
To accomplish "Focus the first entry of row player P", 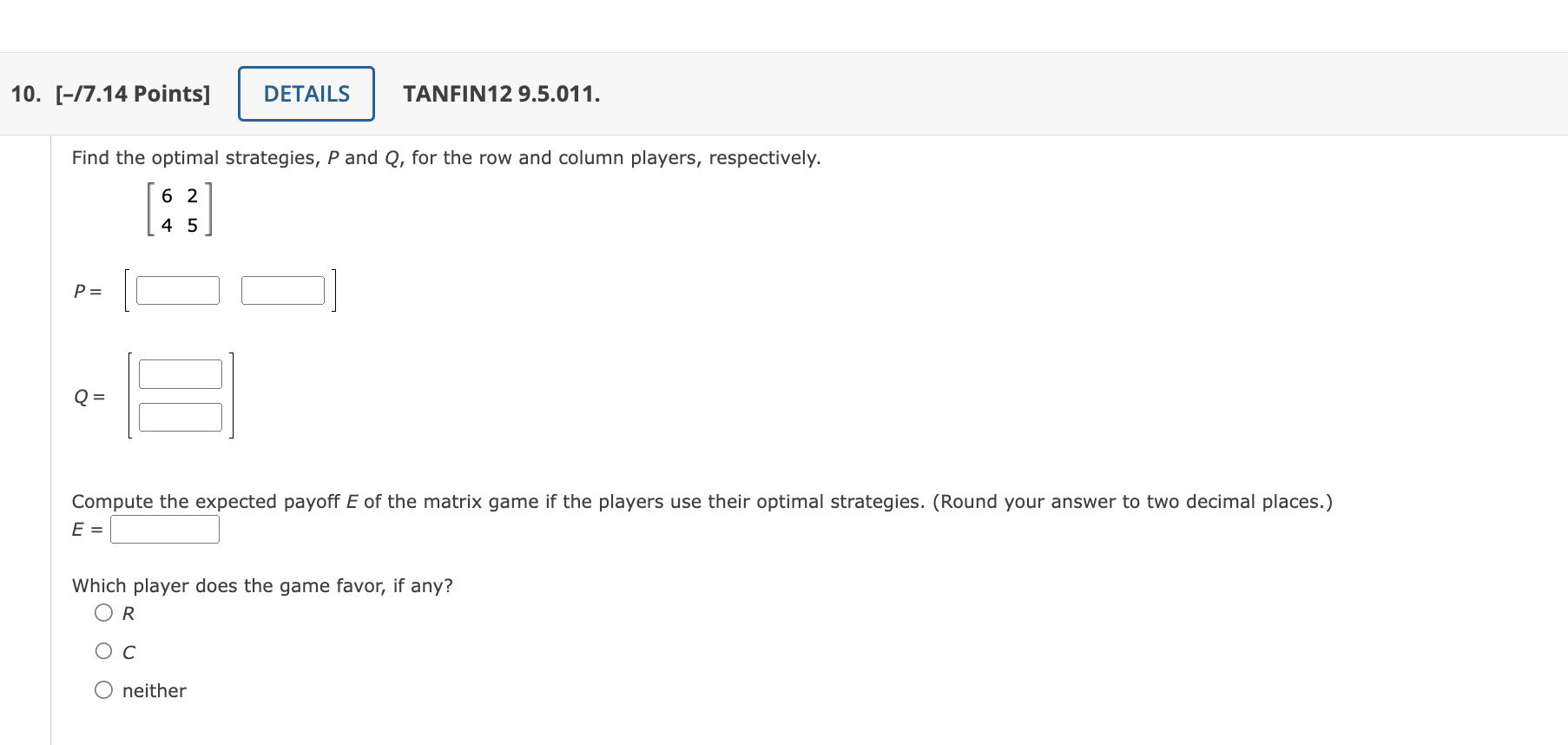I will point(178,289).
